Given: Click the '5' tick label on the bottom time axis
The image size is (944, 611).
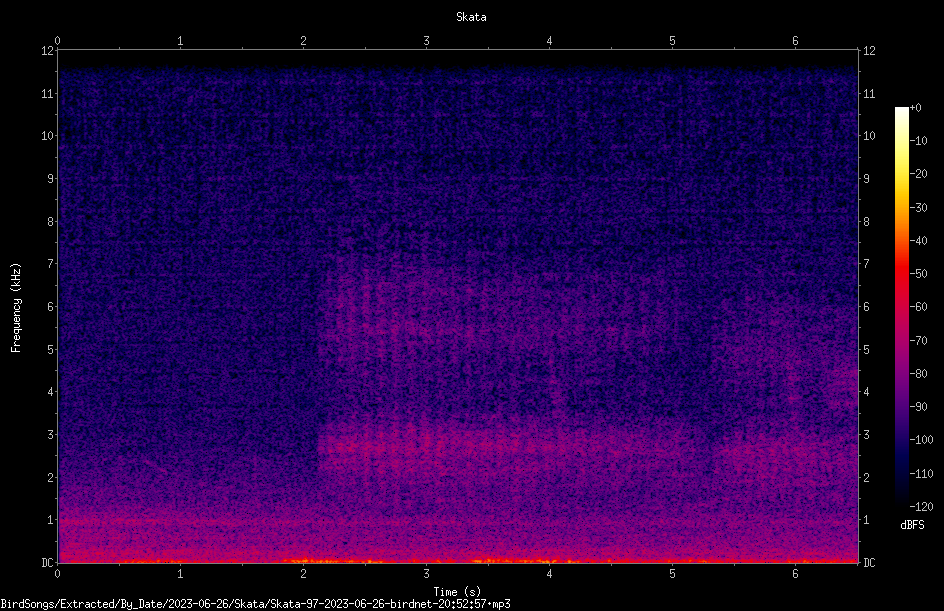Looking at the screenshot, I should [672, 574].
